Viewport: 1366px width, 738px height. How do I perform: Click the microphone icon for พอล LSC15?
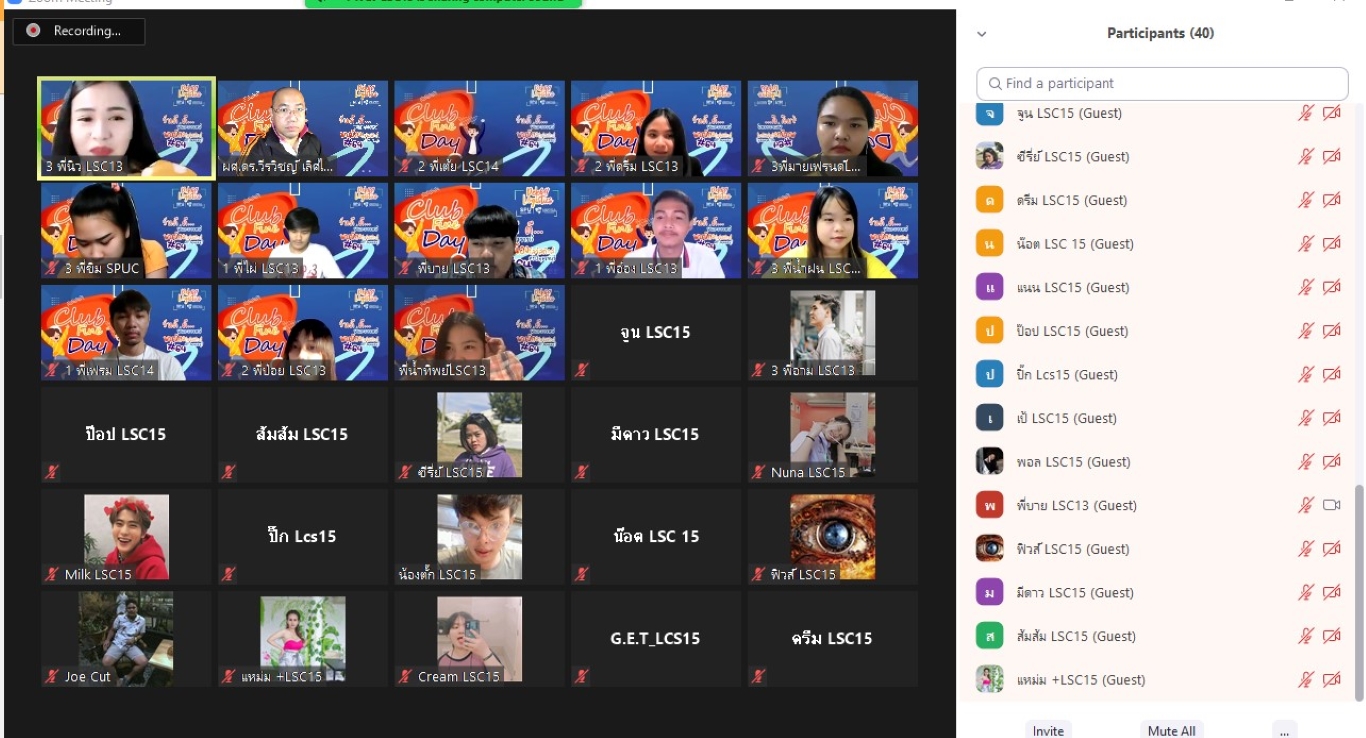point(1305,462)
